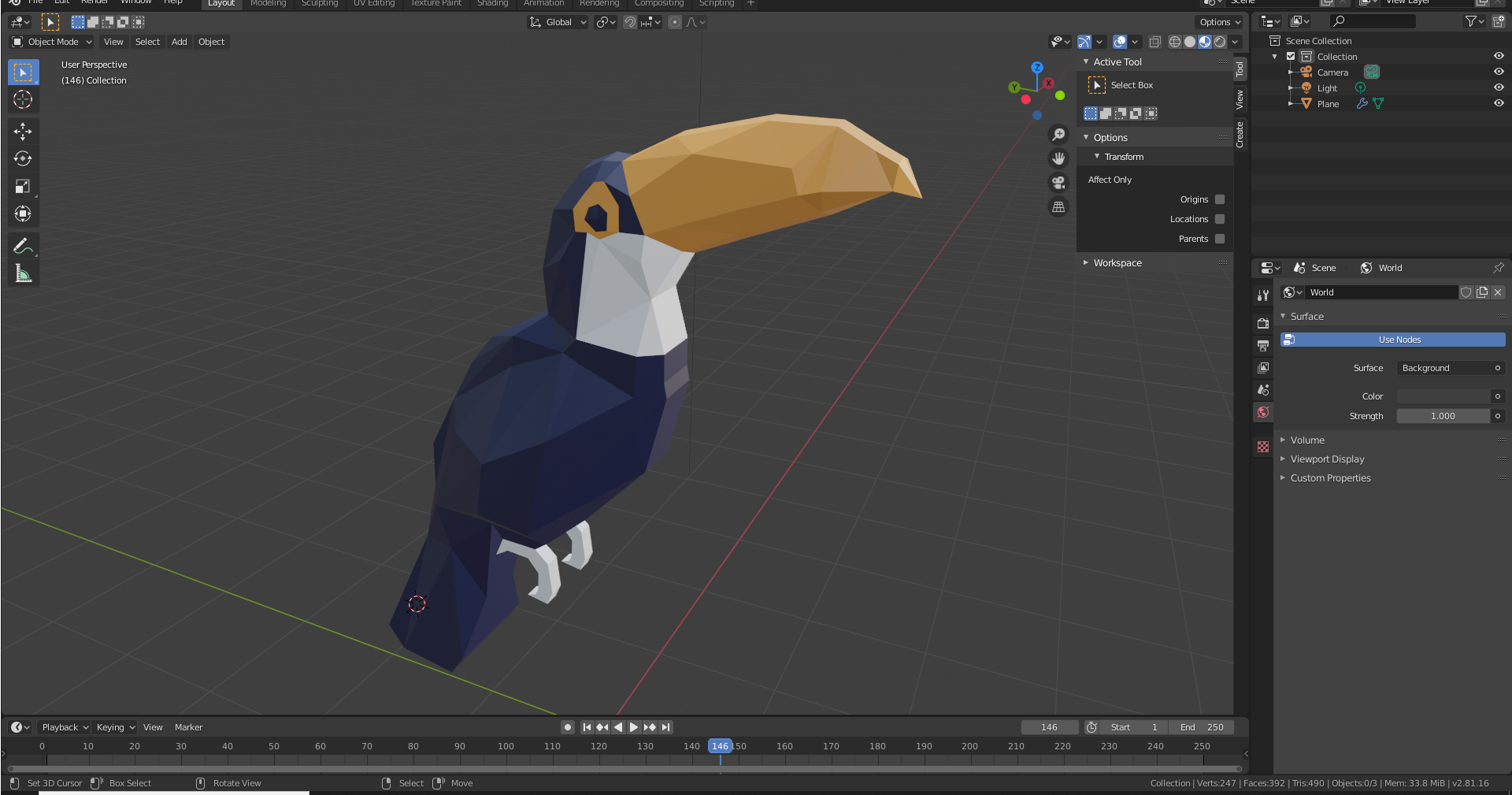Open the Playback dropdown in the timeline
The image size is (1512, 795).
pos(65,727)
